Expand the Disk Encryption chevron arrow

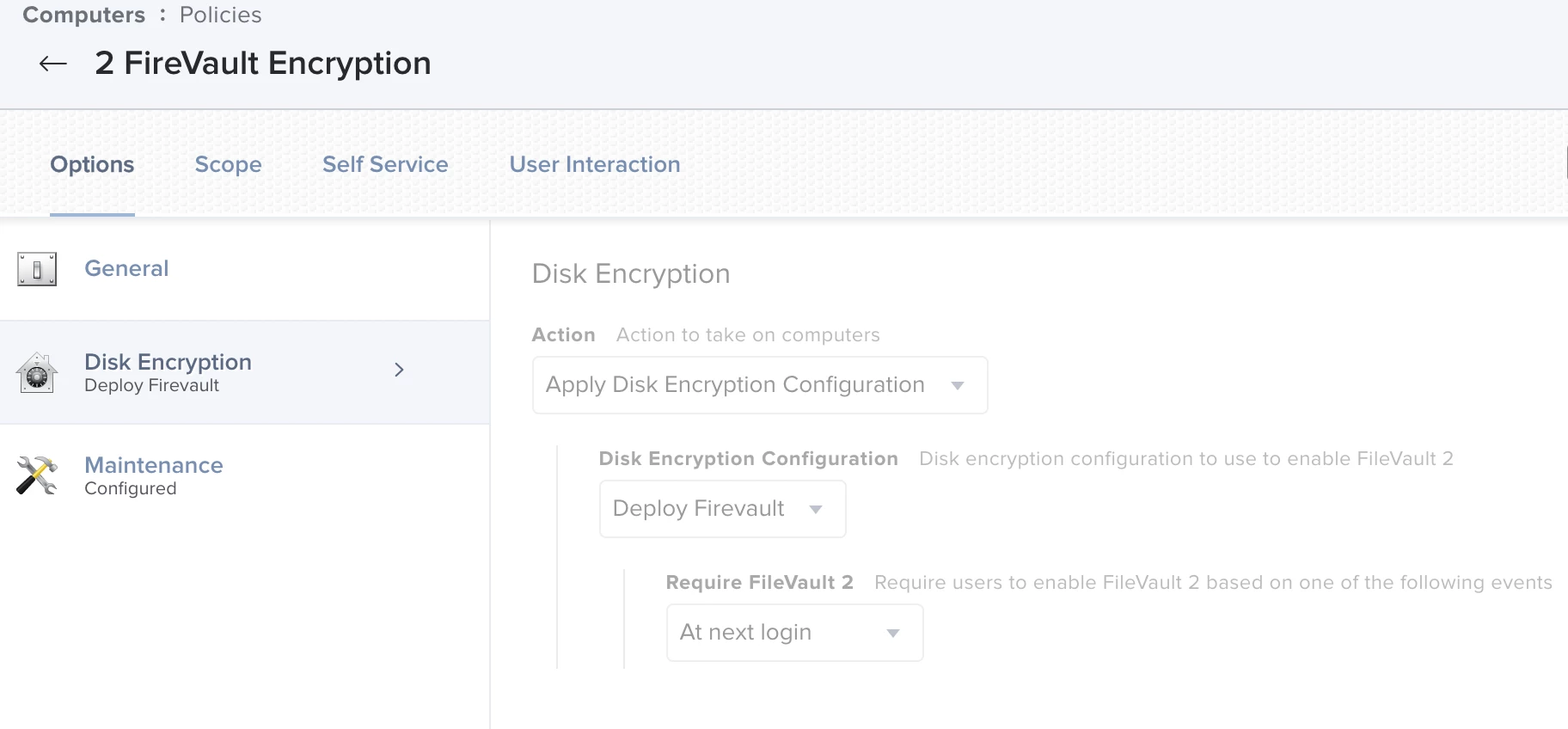click(399, 370)
